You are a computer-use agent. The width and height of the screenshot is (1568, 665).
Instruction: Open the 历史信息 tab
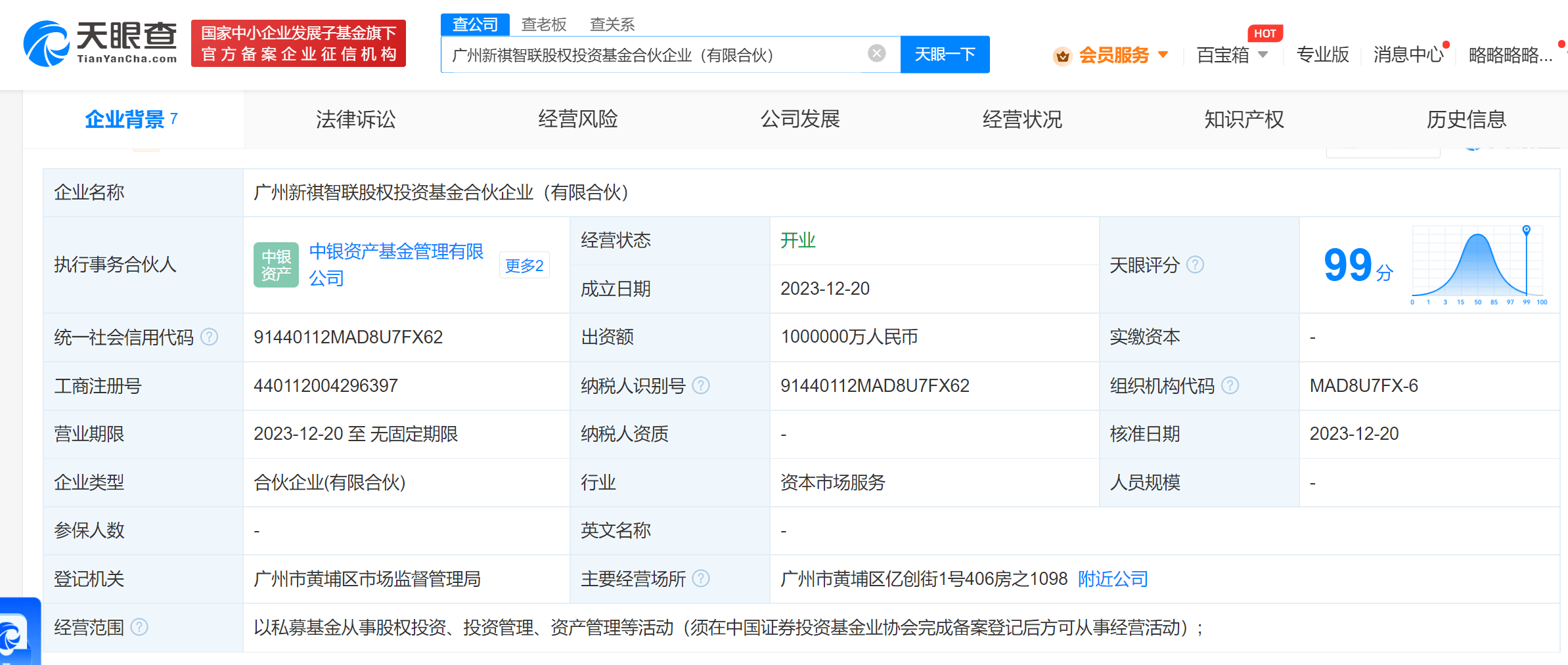[1466, 119]
